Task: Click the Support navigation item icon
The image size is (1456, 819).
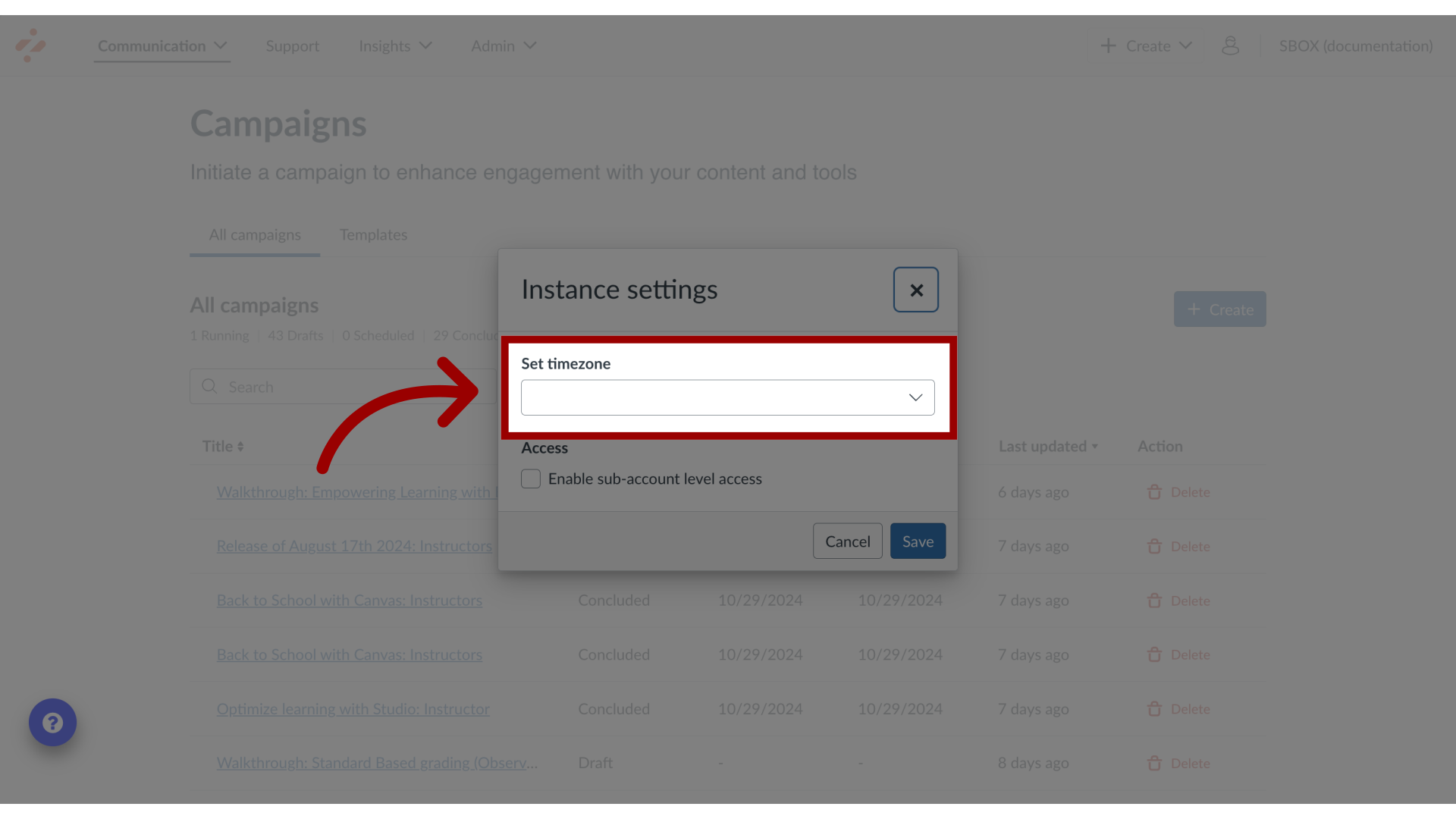Action: (x=293, y=45)
